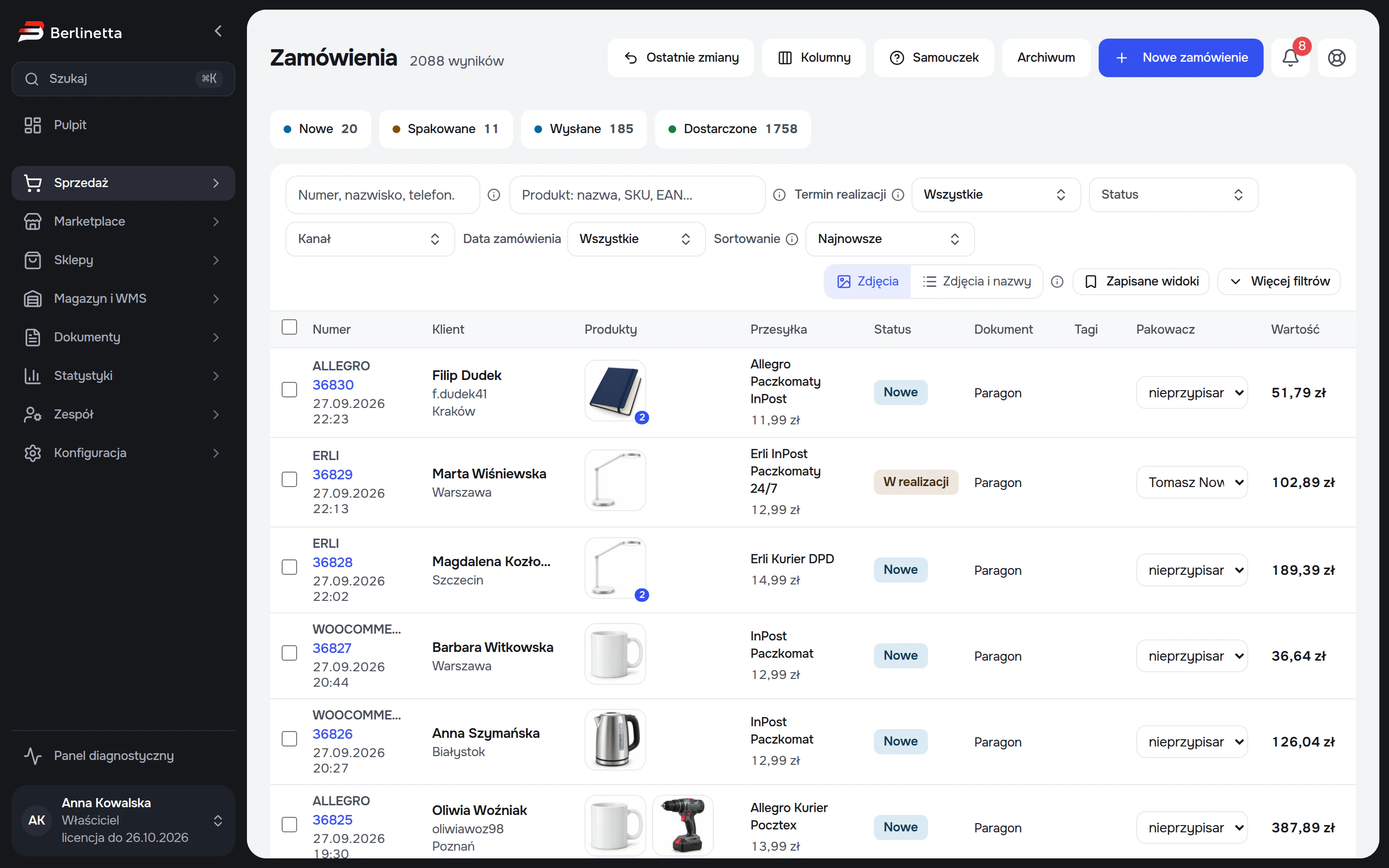
Task: Open the Status filter dropdown
Action: pyautogui.click(x=1173, y=195)
